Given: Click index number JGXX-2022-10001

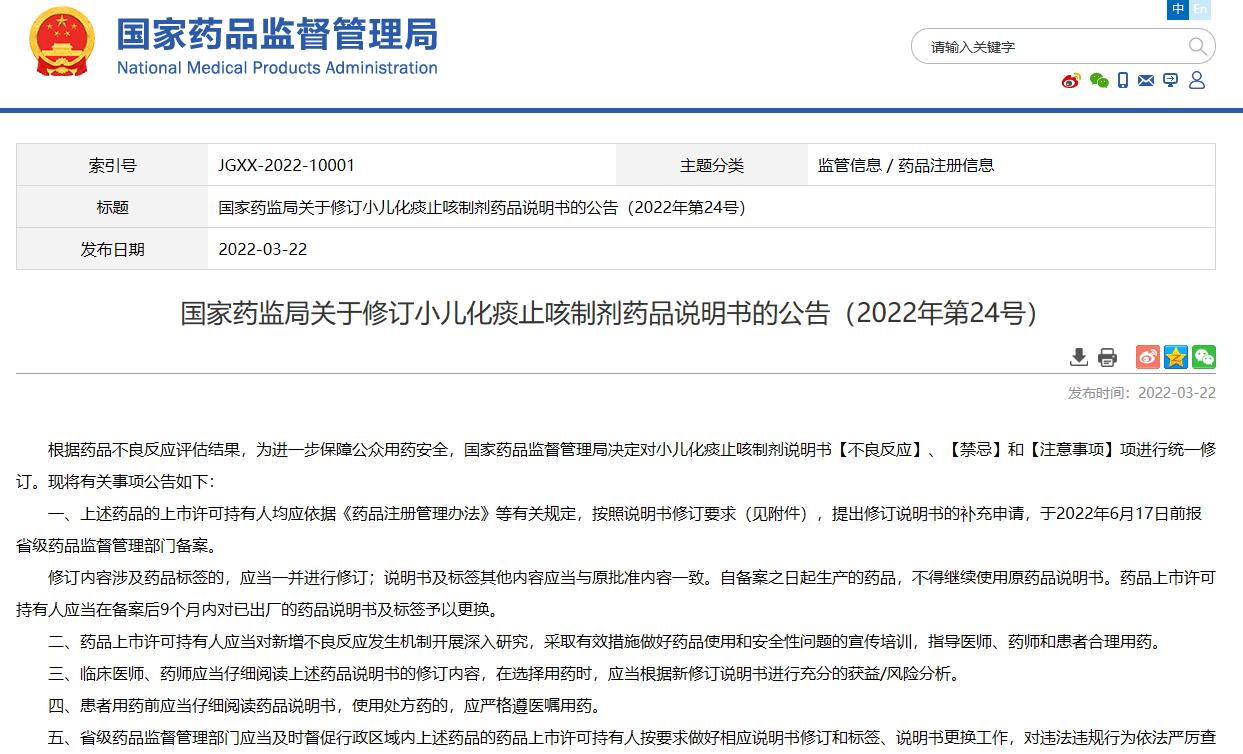Looking at the screenshot, I should (x=286, y=165).
